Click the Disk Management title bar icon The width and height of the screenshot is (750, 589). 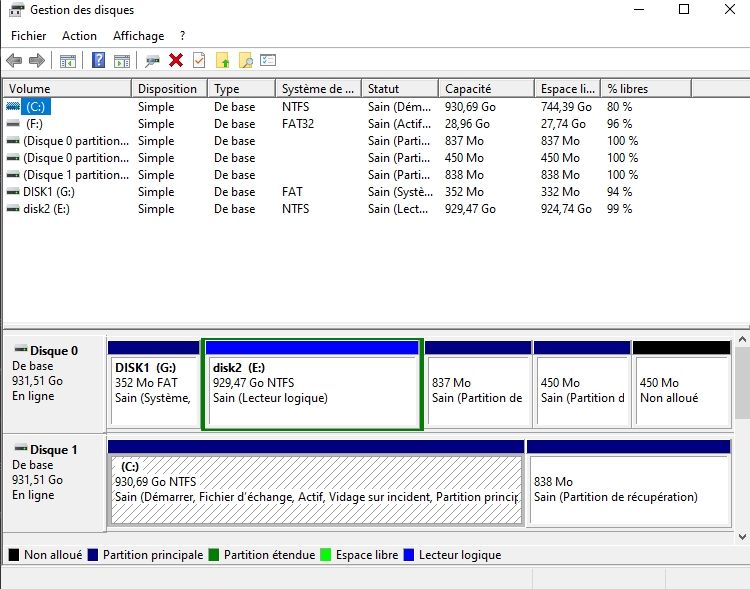[x=17, y=10]
